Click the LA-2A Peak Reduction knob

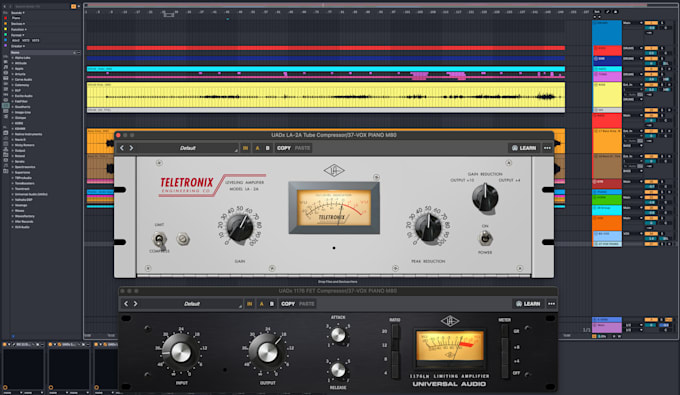pyautogui.click(x=428, y=228)
